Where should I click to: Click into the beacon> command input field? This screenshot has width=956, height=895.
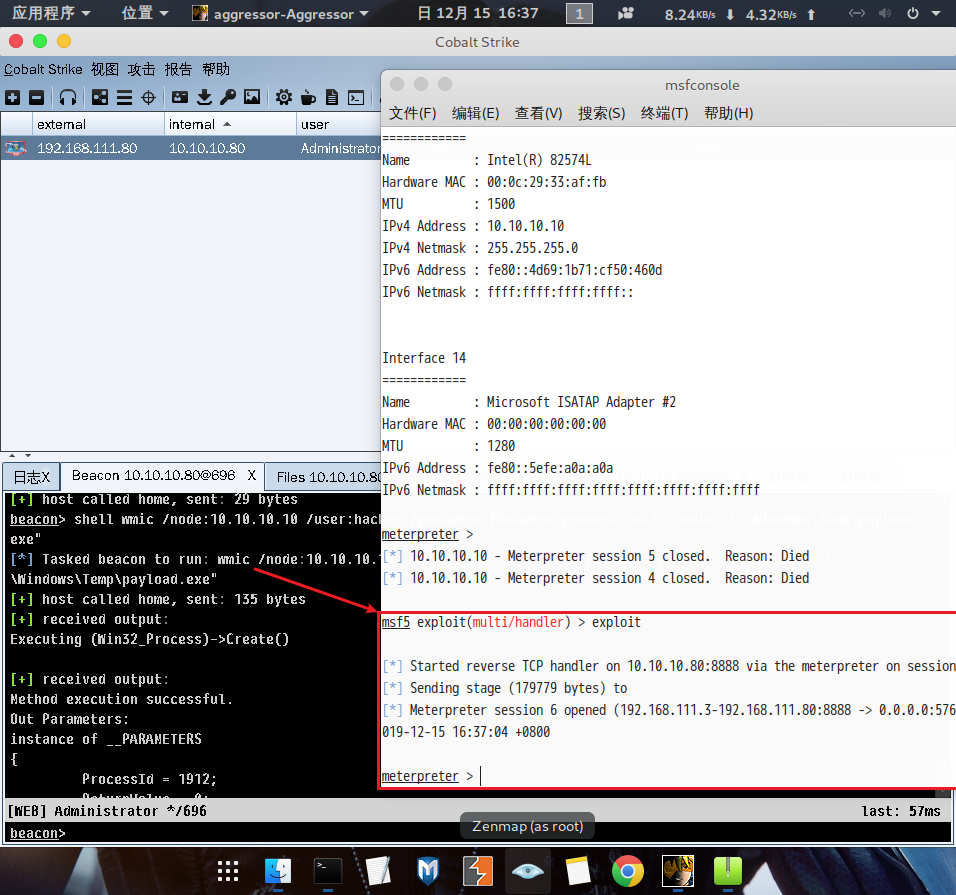[478, 833]
